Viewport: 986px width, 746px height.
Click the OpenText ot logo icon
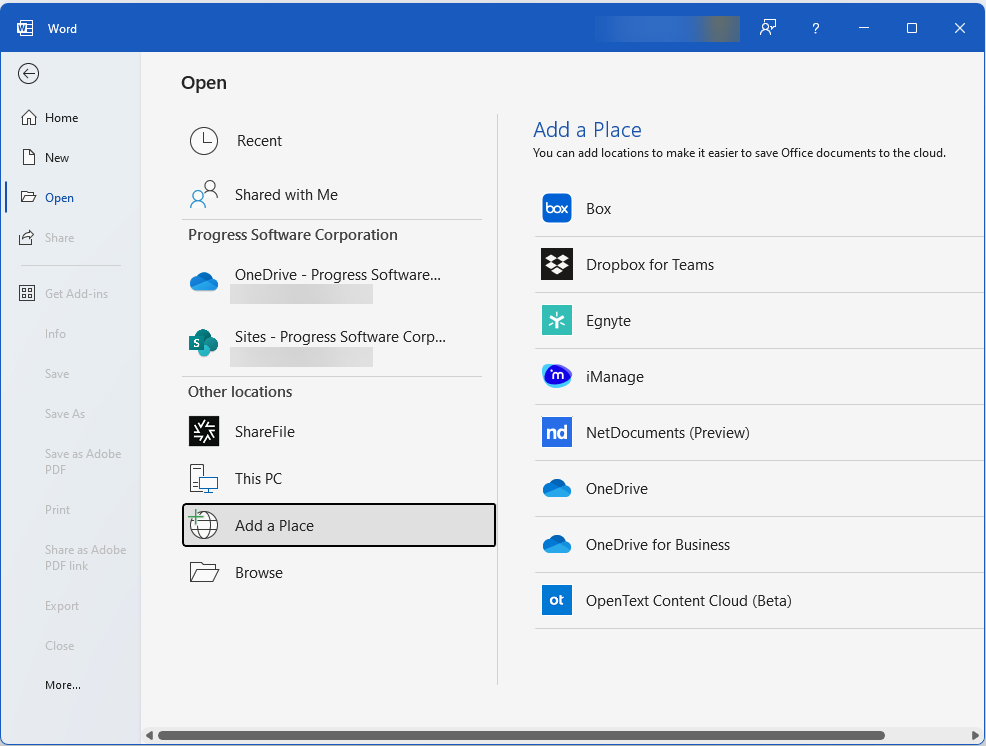pos(557,600)
